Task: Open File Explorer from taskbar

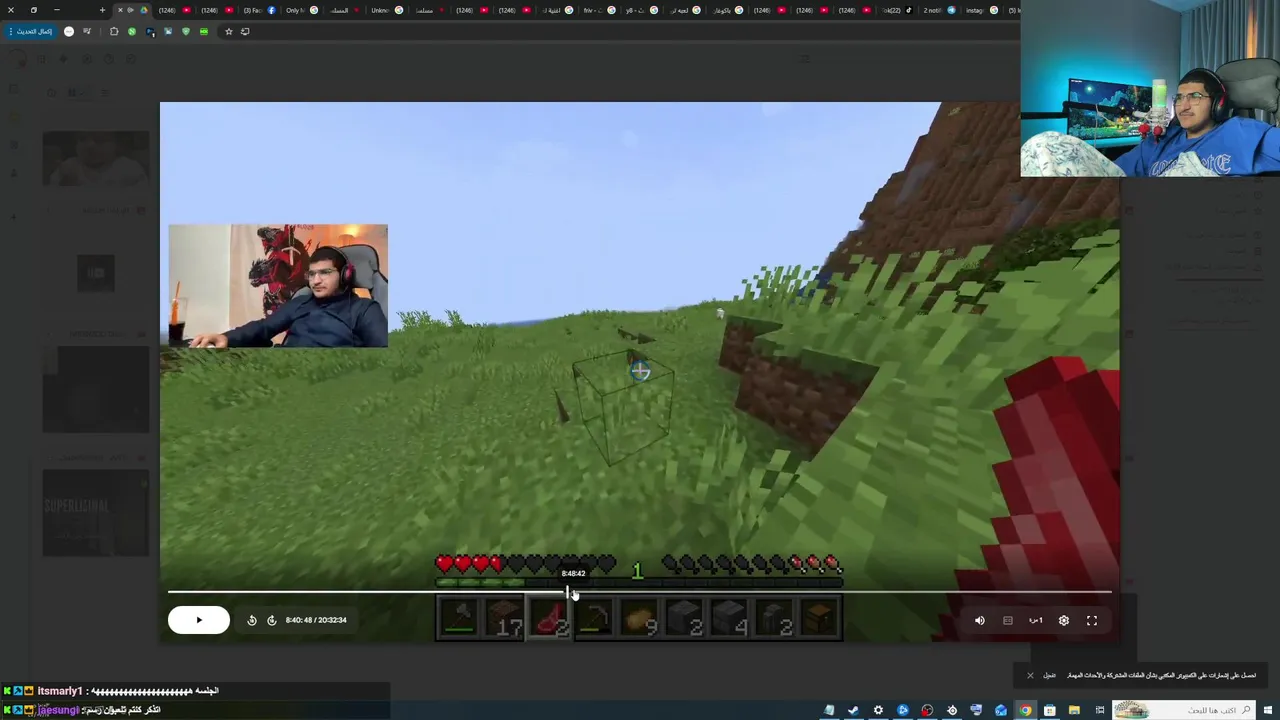Action: pyautogui.click(x=1074, y=710)
